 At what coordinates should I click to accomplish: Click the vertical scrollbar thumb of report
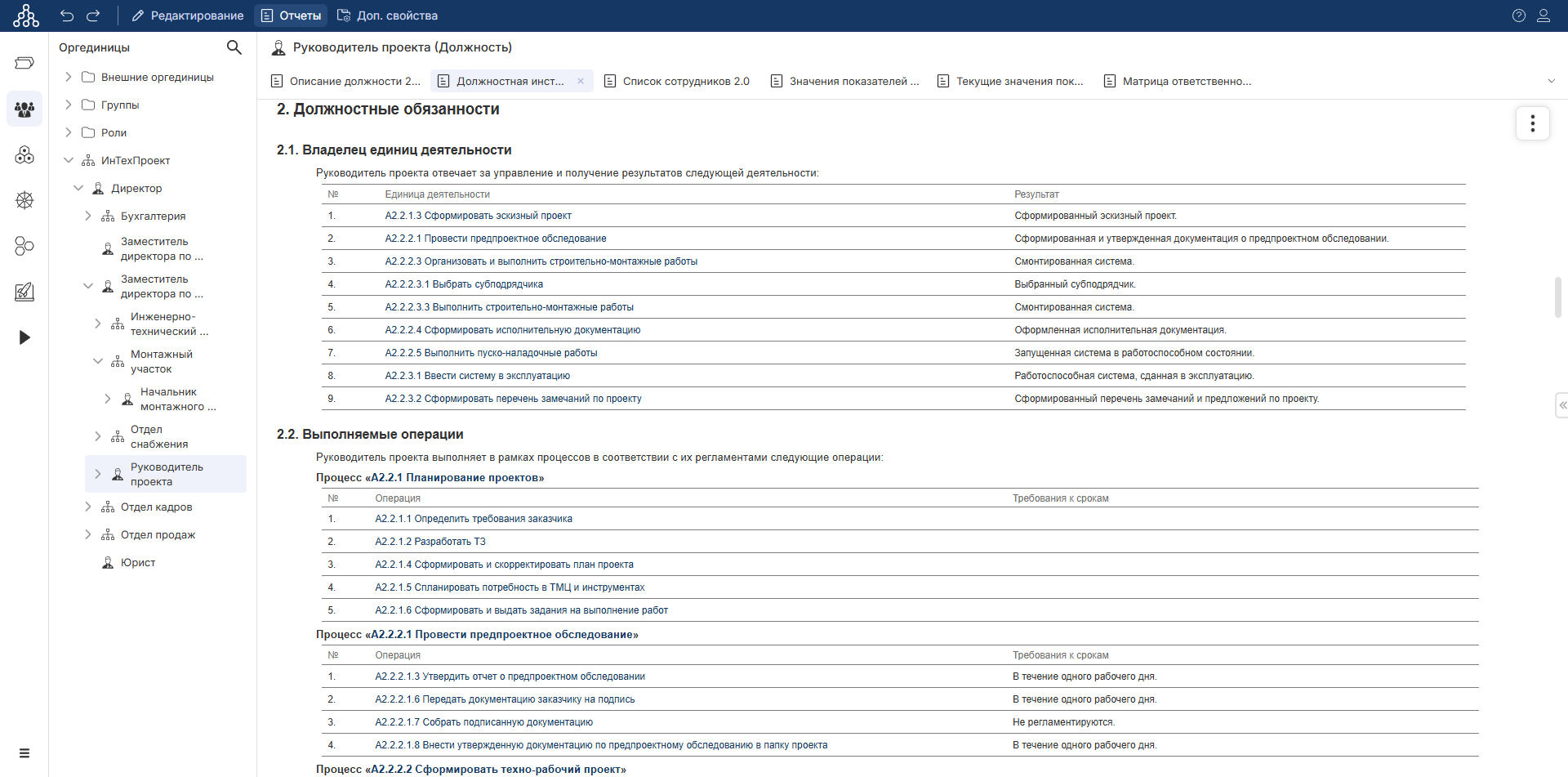1557,297
